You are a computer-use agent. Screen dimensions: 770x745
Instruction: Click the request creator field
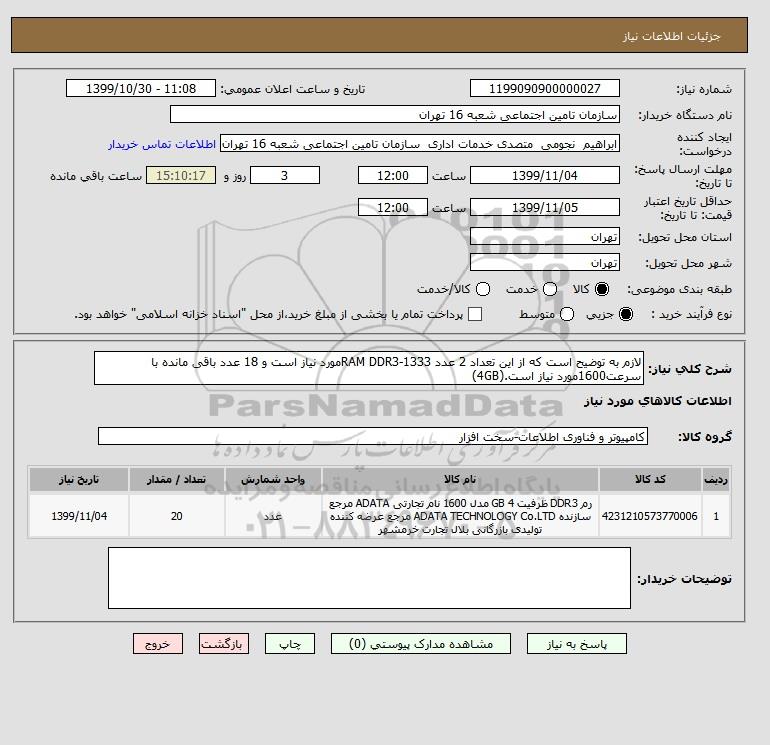420,144
